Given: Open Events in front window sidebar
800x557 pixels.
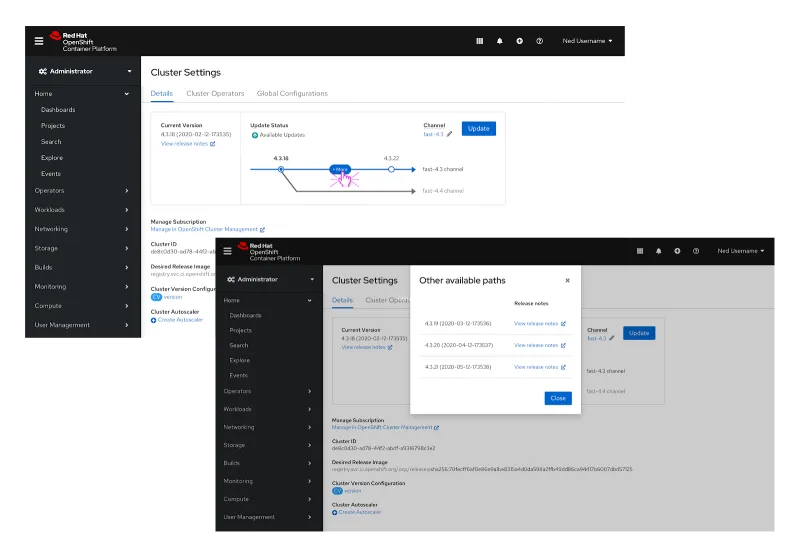Looking at the screenshot, I should pos(239,375).
